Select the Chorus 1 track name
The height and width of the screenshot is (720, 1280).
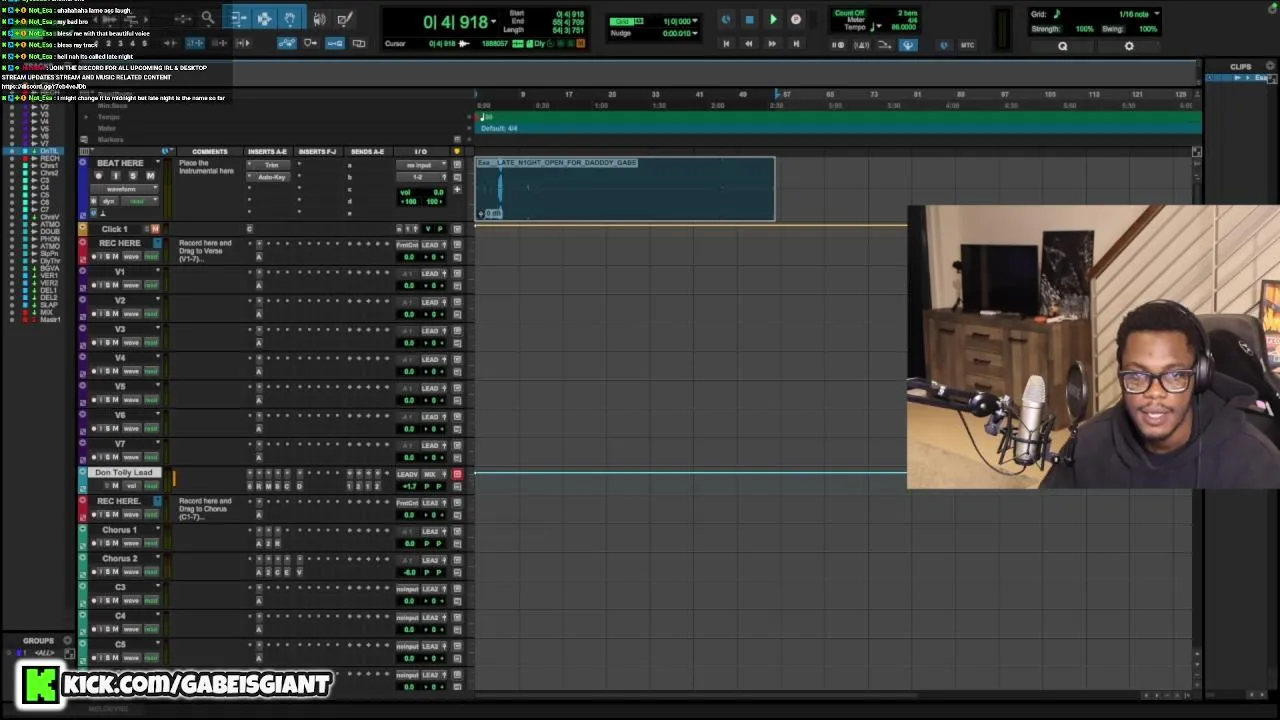tap(119, 530)
